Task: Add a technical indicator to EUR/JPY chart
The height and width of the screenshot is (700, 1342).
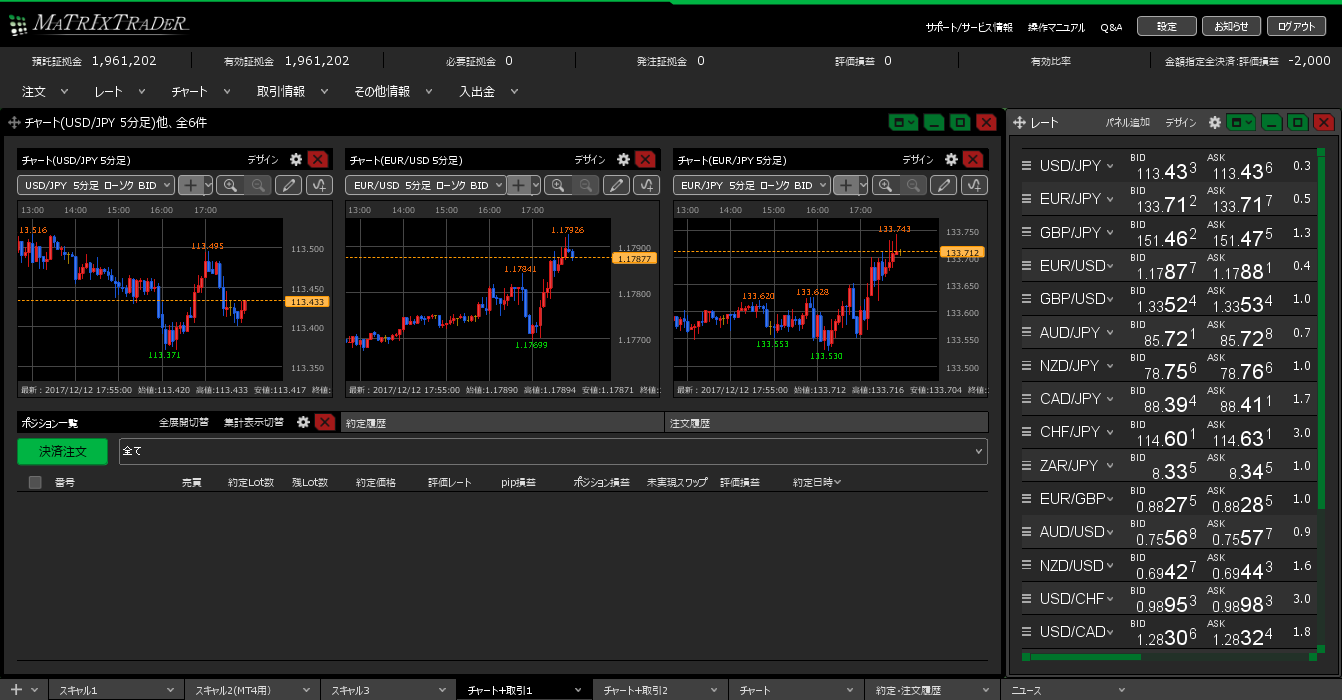Action: (975, 185)
